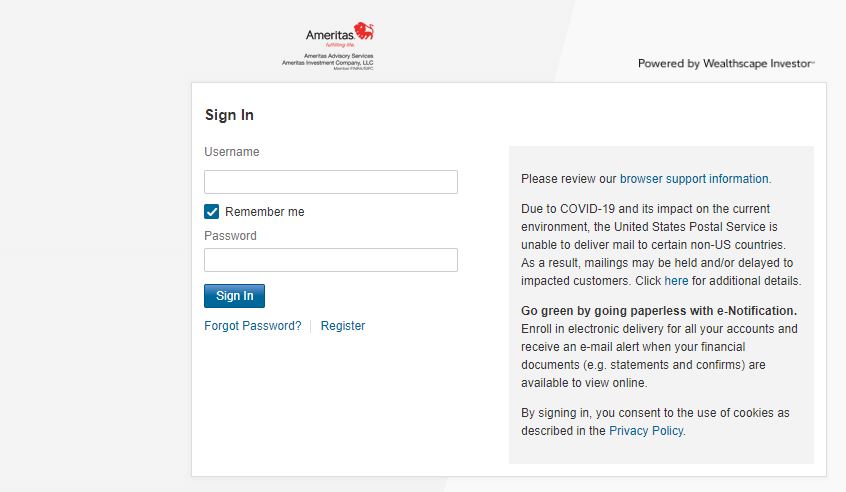Open the Forgot Password? link

pyautogui.click(x=252, y=326)
